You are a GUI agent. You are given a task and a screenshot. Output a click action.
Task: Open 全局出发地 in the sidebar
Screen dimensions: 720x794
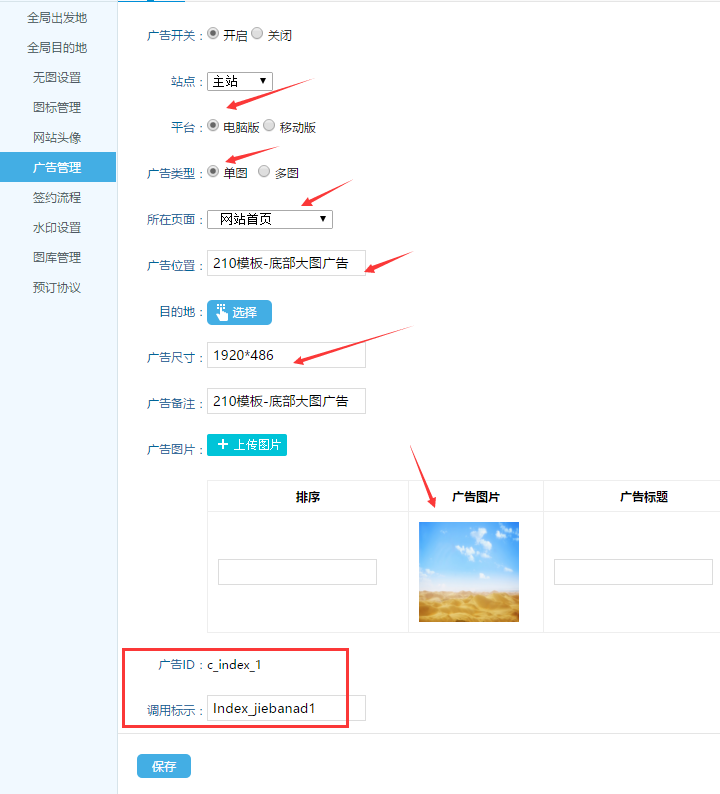coord(57,18)
